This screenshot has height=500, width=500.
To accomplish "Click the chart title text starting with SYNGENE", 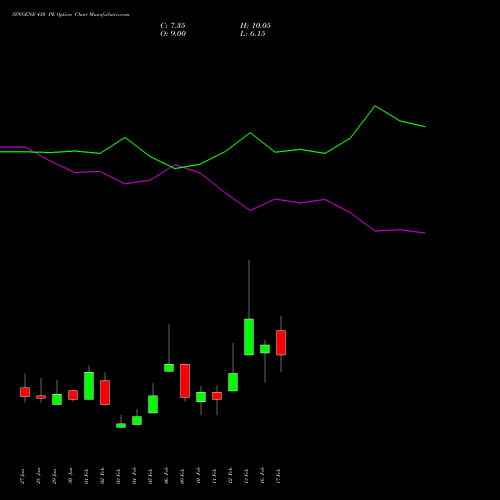I will (x=71, y=15).
